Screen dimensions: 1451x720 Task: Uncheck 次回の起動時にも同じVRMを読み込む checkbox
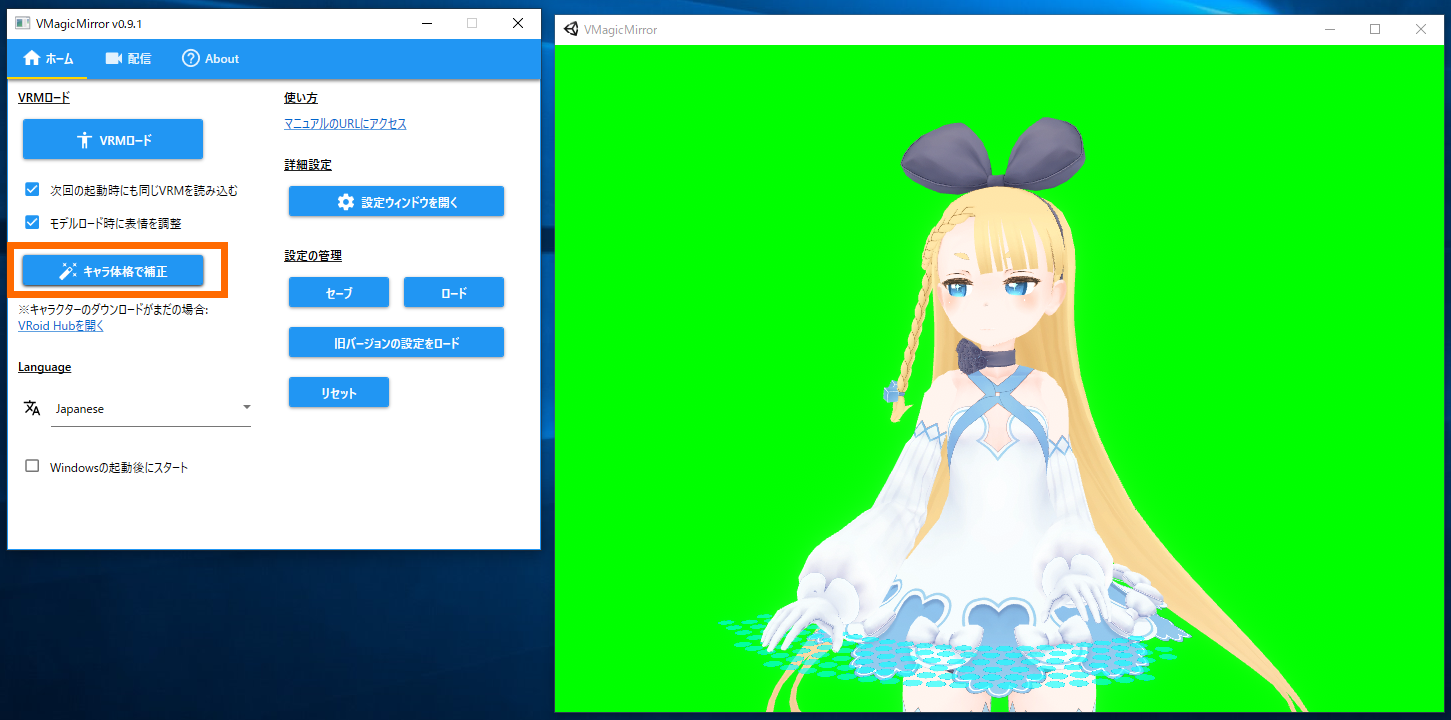point(32,189)
